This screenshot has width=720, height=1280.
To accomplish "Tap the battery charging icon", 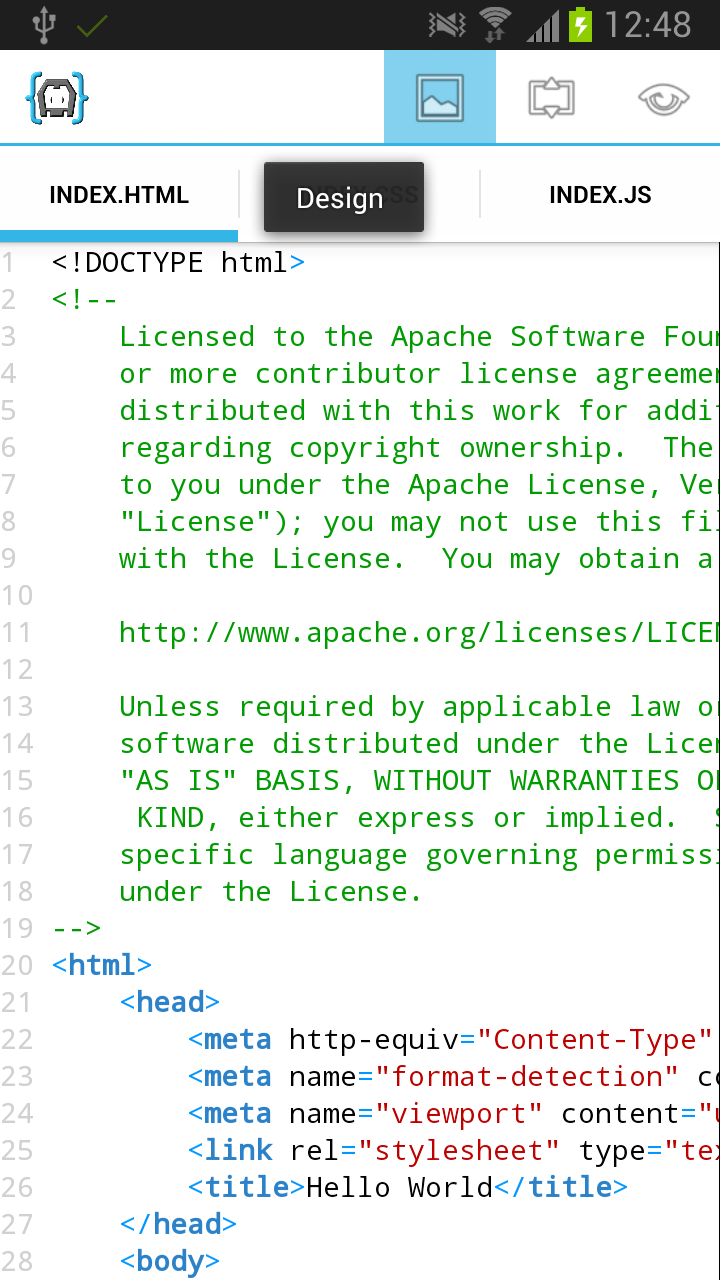I will point(580,25).
